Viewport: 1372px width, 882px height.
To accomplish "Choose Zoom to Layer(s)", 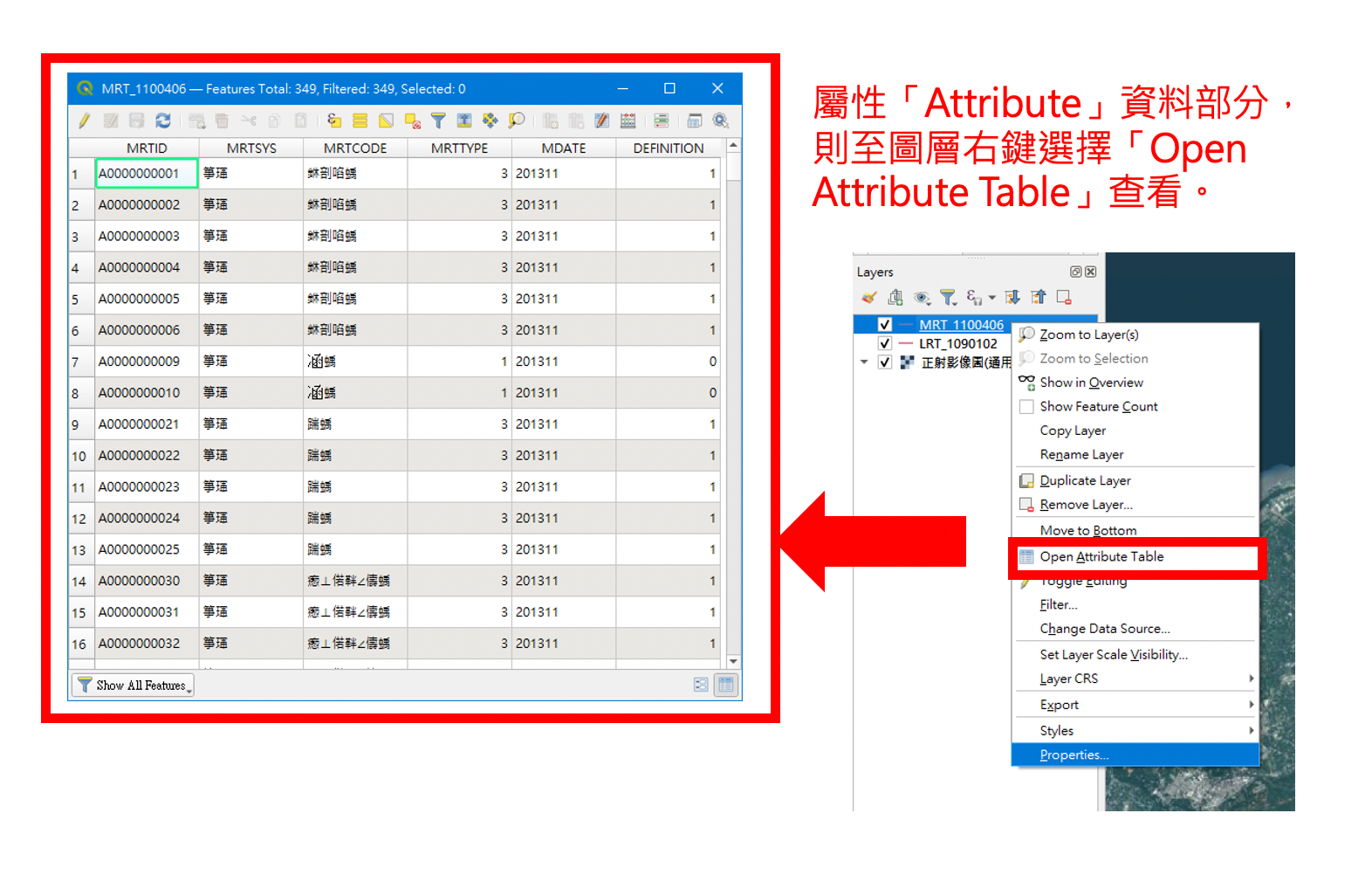I will pos(1089,334).
